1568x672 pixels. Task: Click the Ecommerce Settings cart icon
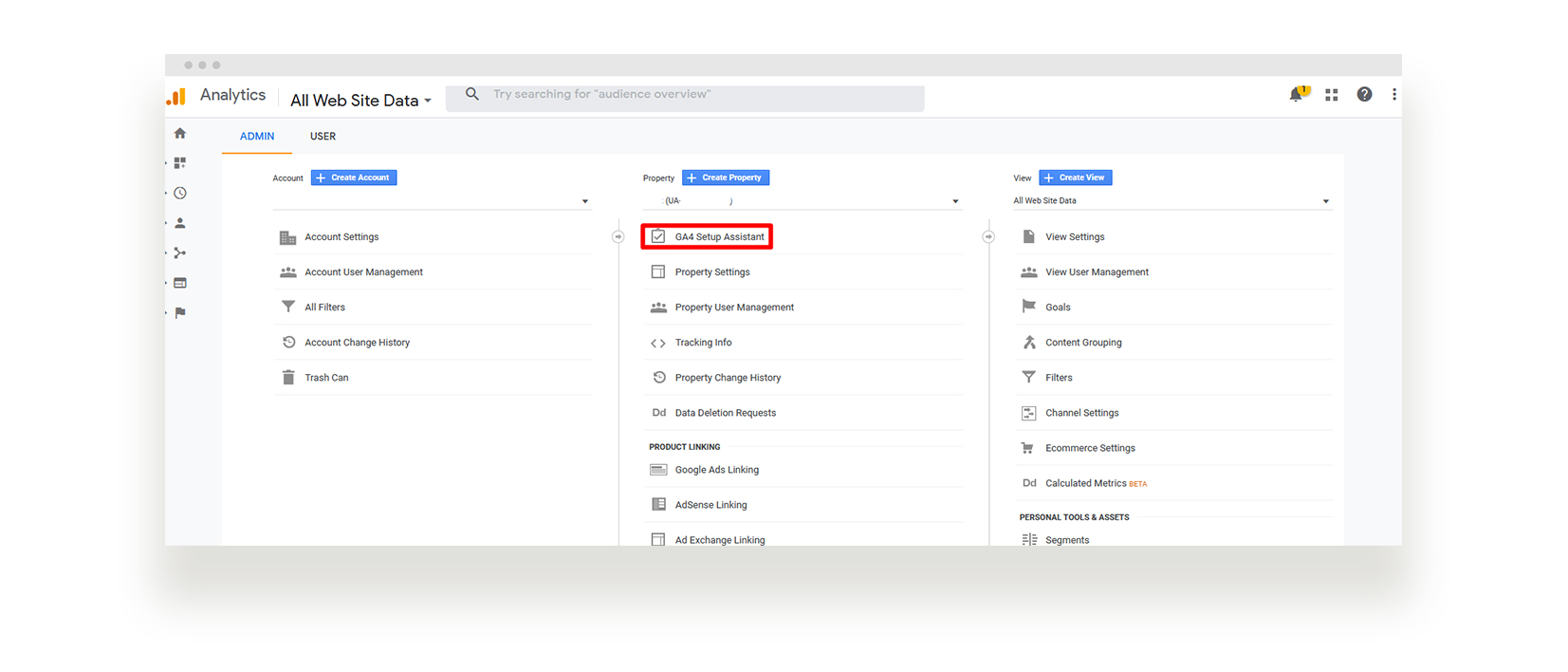click(1027, 447)
